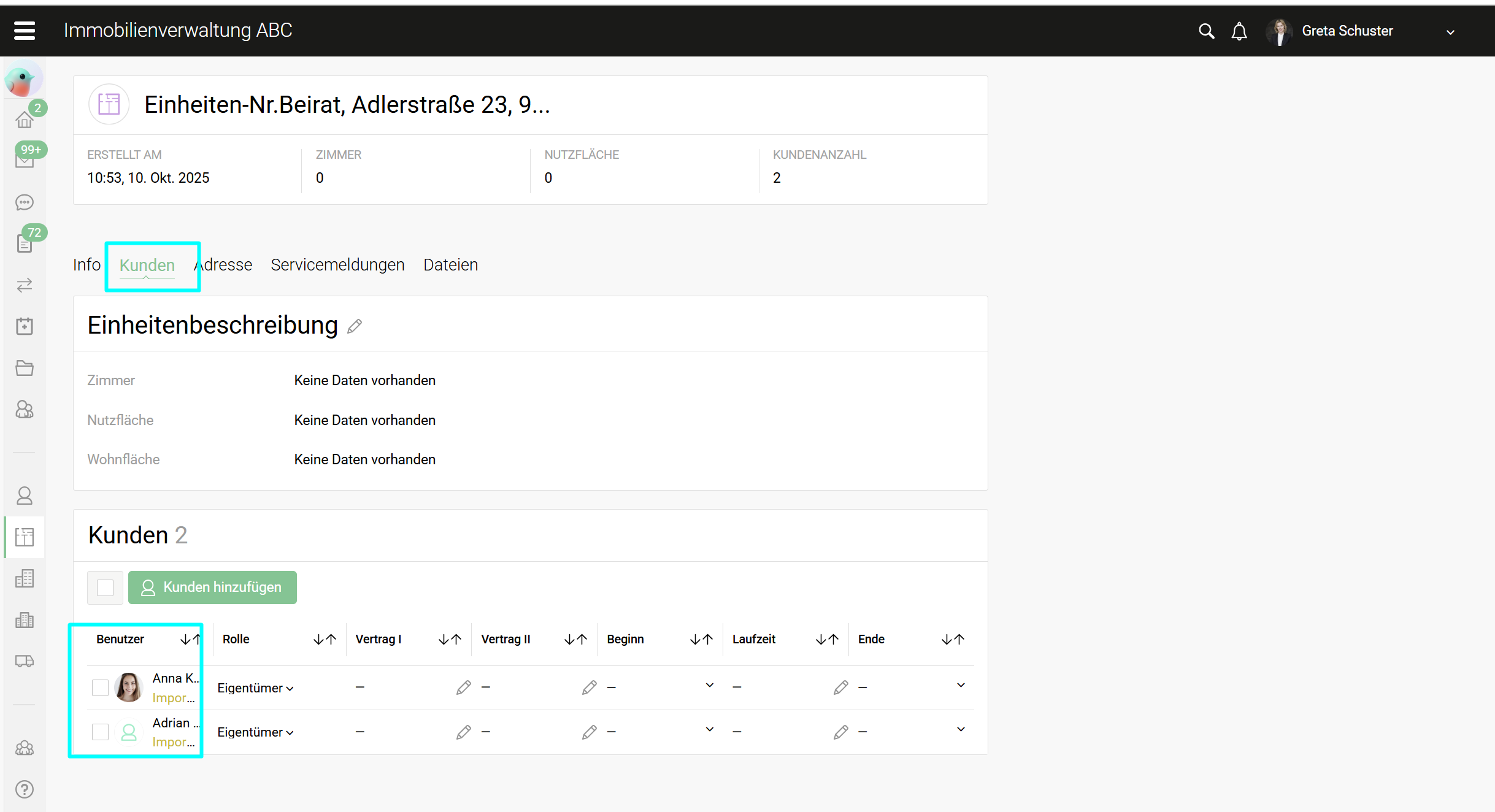
Task: Toggle the select-all customers checkbox
Action: 106,588
